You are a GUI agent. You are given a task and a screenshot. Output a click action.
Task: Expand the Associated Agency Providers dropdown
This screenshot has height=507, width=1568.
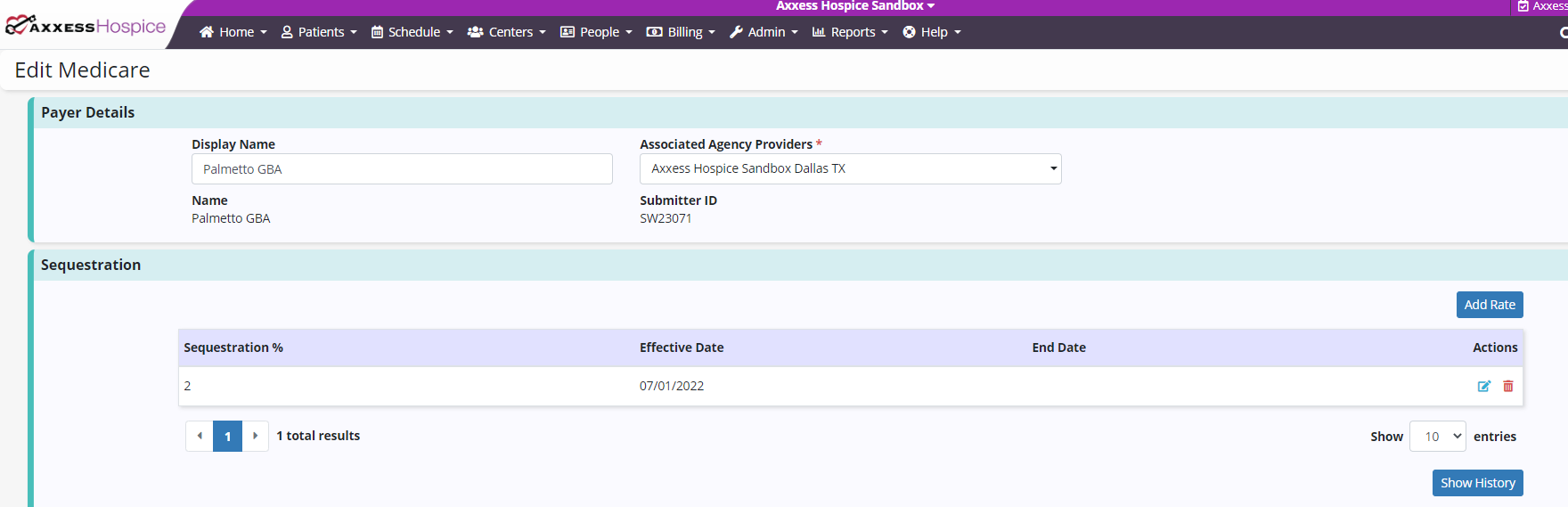pos(850,168)
